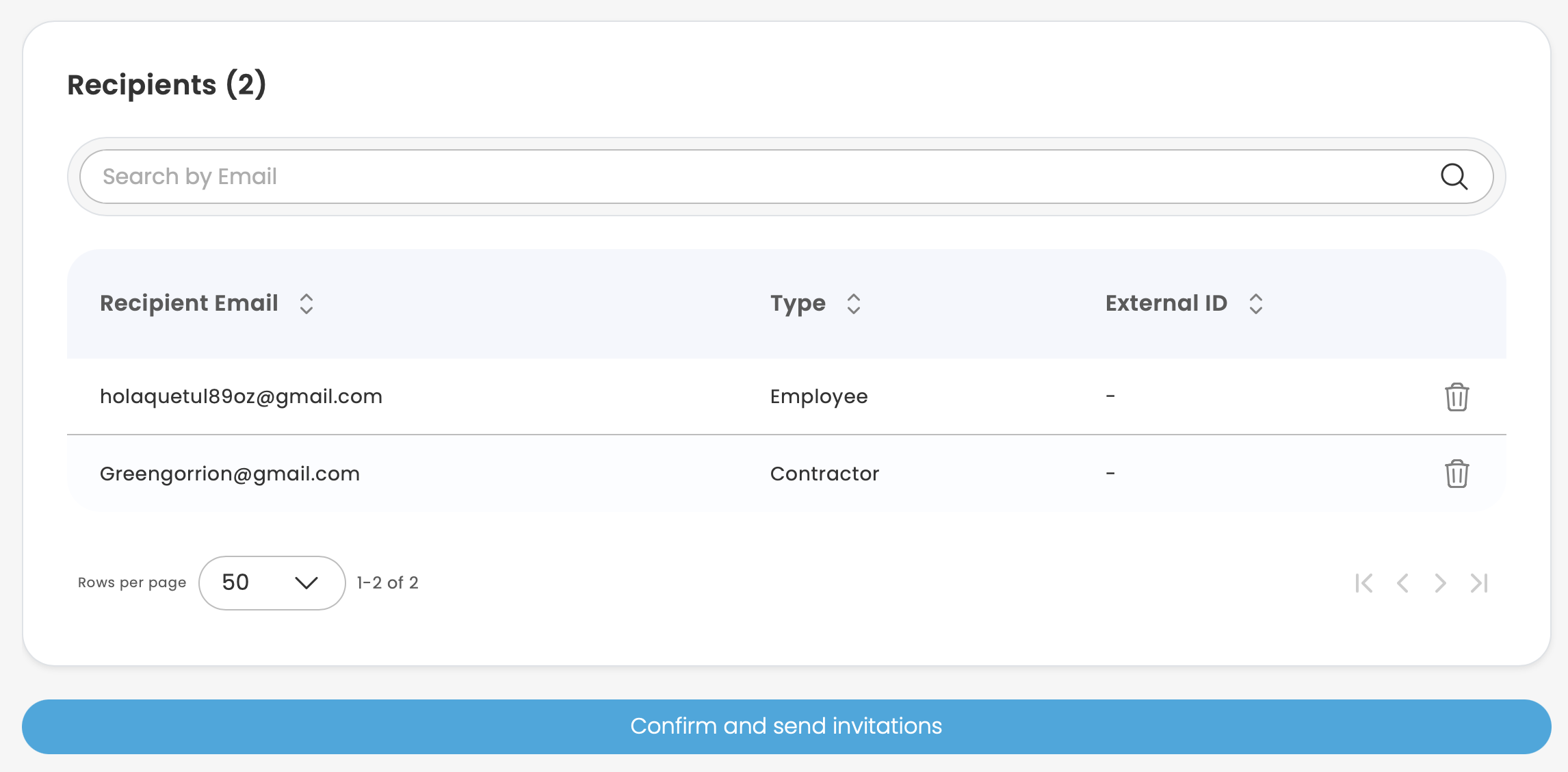Image resolution: width=1568 pixels, height=772 pixels.
Task: Go to first page icon
Action: point(1363,583)
